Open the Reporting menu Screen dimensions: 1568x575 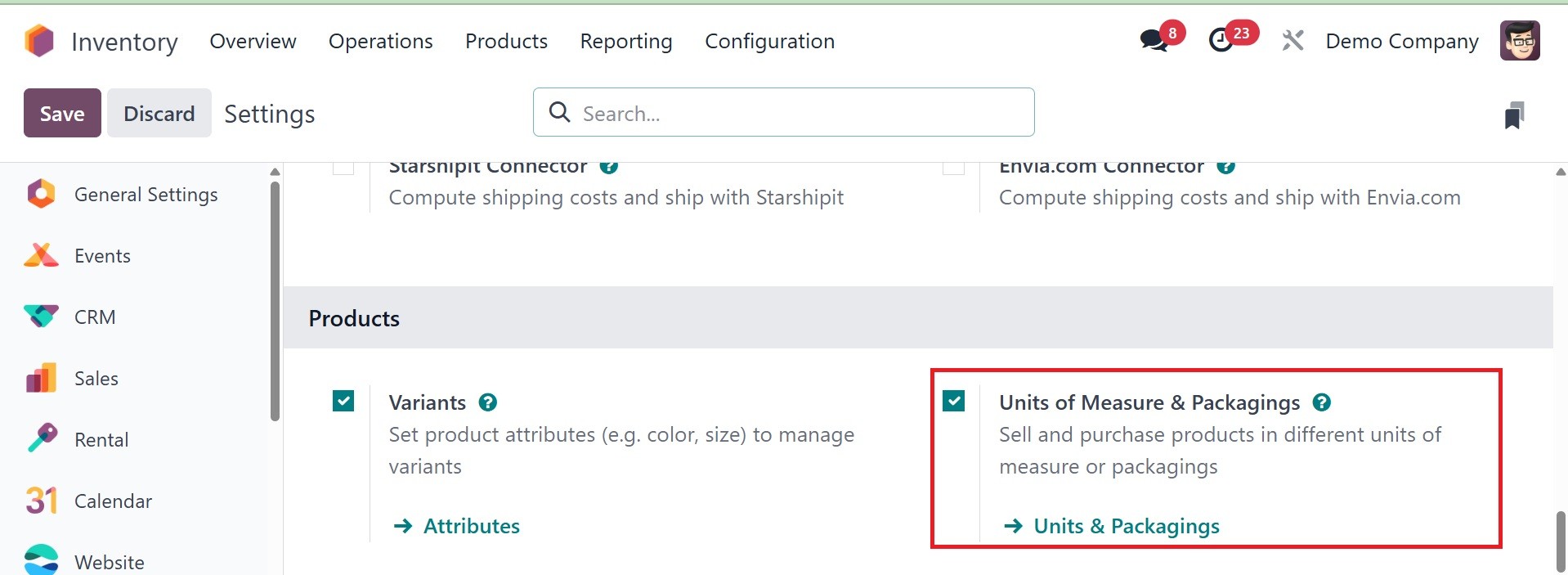625,42
